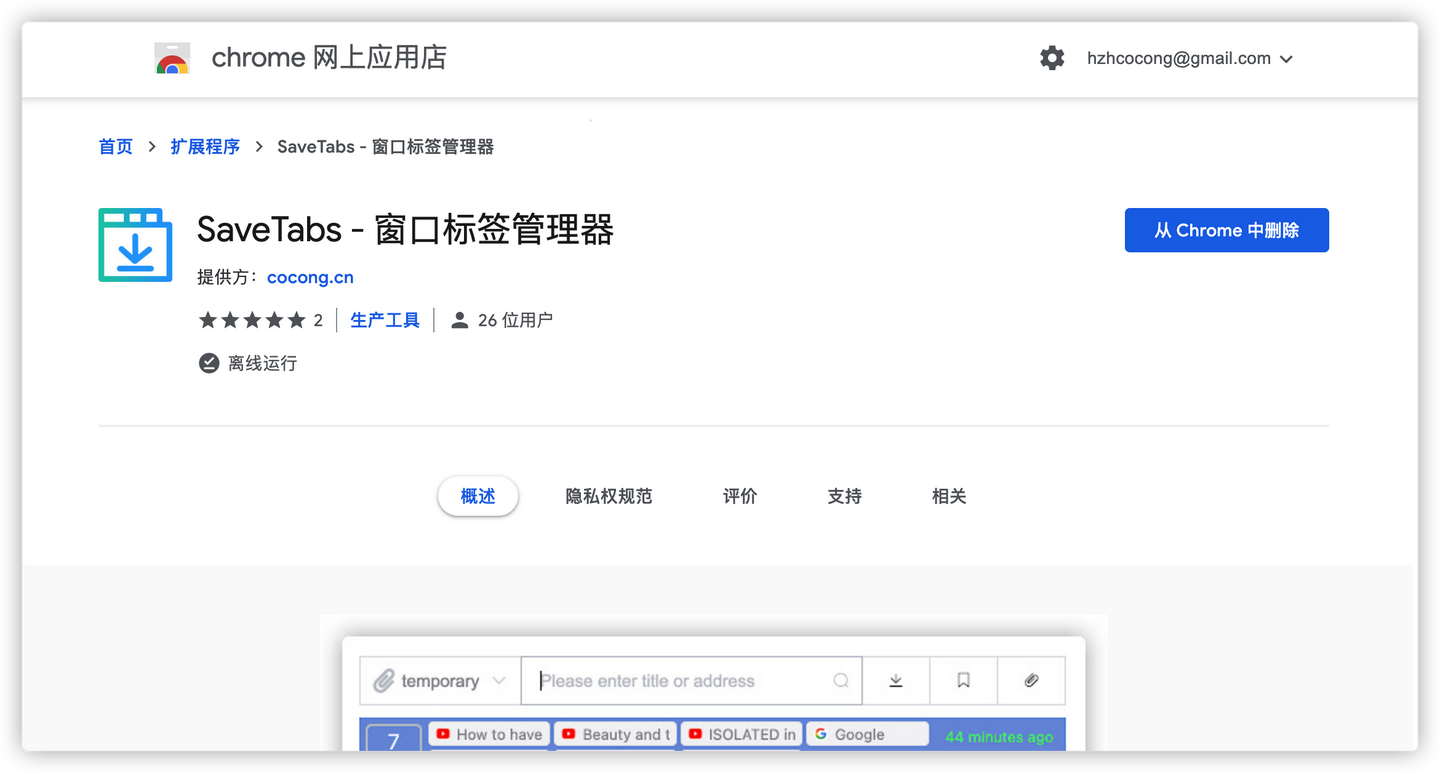This screenshot has width=1440, height=773.
Task: Click the 首页 breadcrumb link
Action: click(x=114, y=146)
